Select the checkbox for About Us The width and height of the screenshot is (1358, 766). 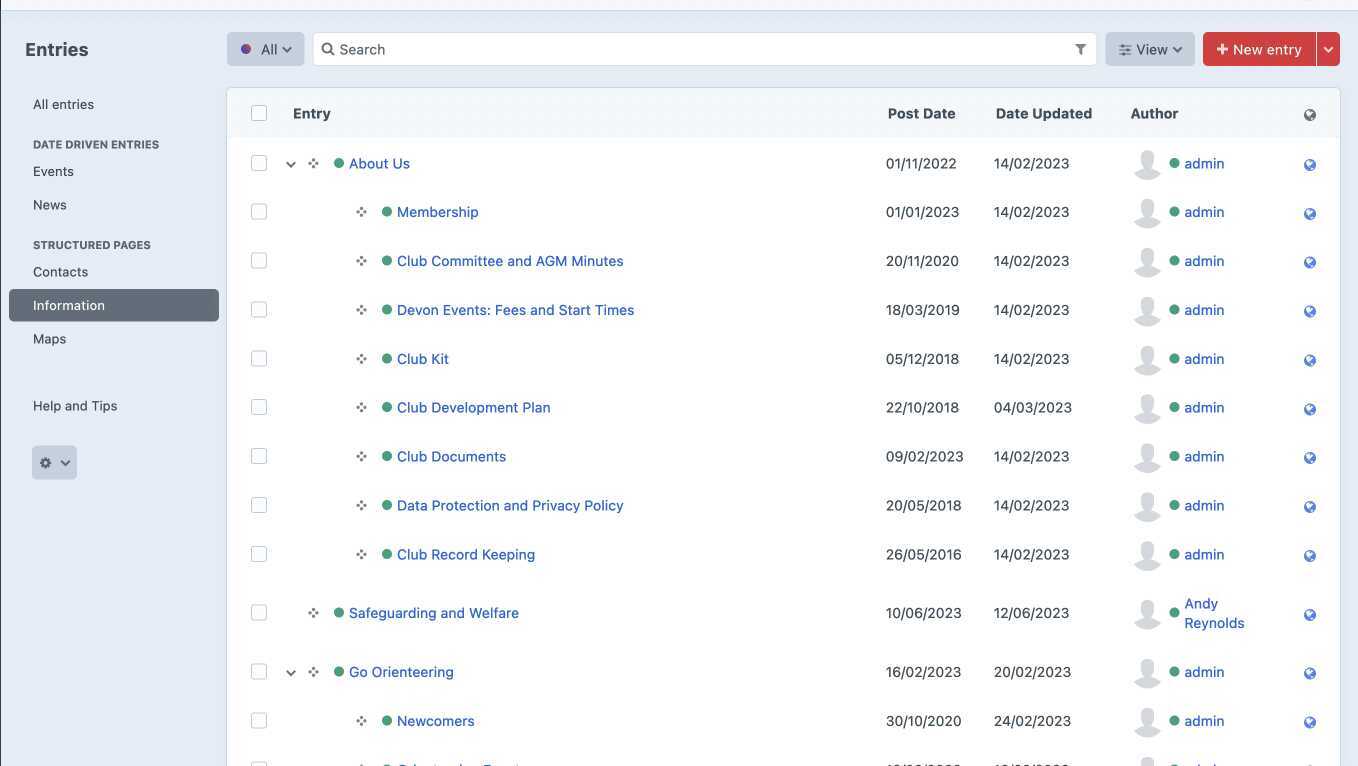coord(259,163)
